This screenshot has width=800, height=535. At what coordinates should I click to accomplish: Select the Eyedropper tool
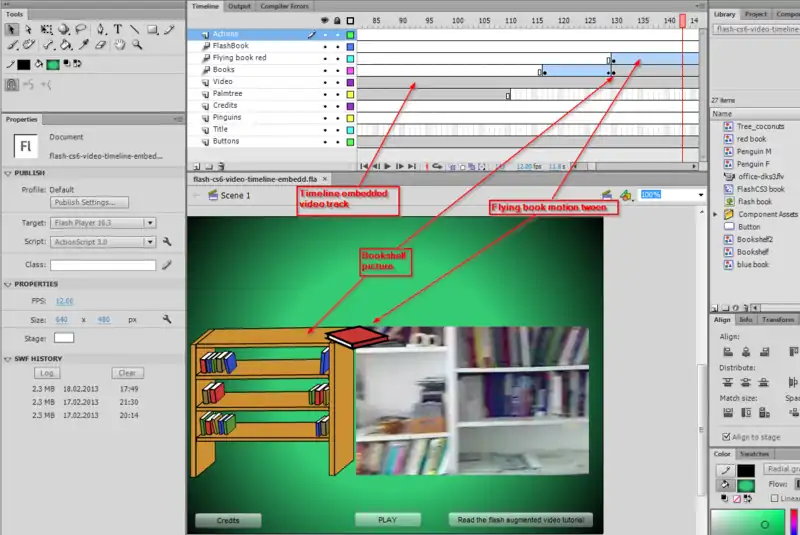coord(83,45)
